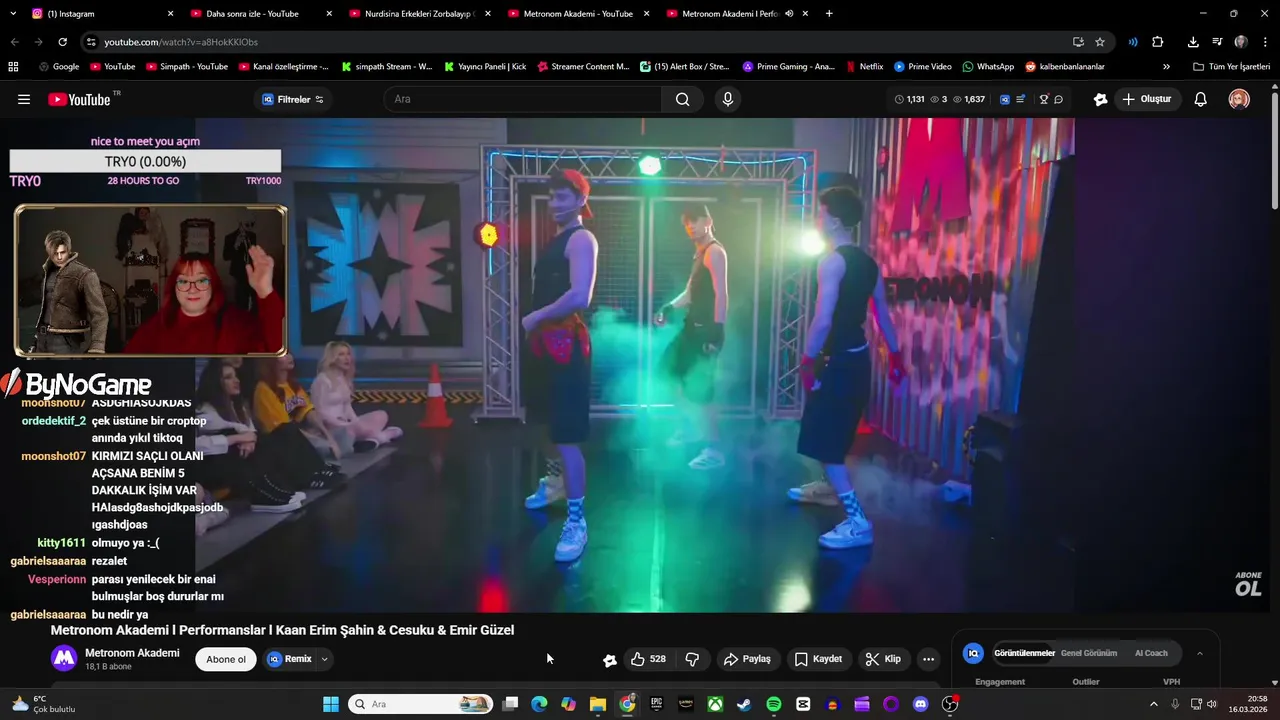Viewport: 1280px width, 720px height.
Task: Click the Oluştur create button
Action: pos(1147,99)
